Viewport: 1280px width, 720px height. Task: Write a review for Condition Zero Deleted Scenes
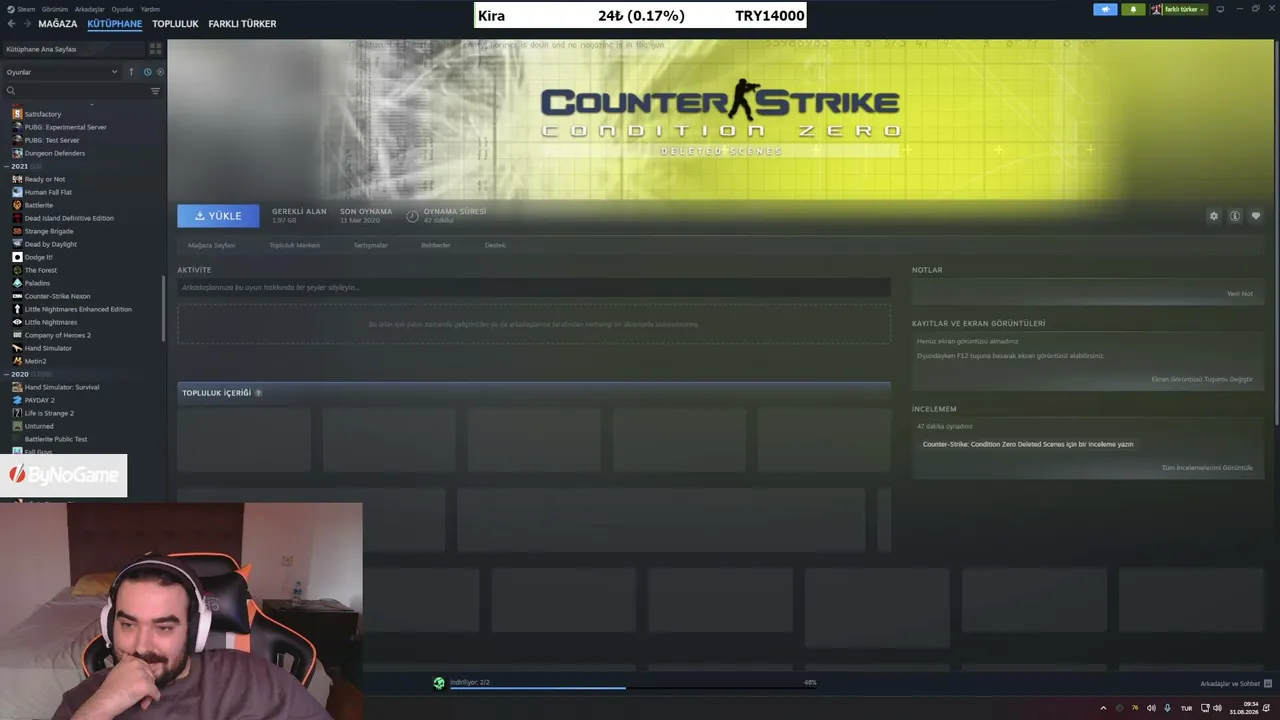point(1028,444)
